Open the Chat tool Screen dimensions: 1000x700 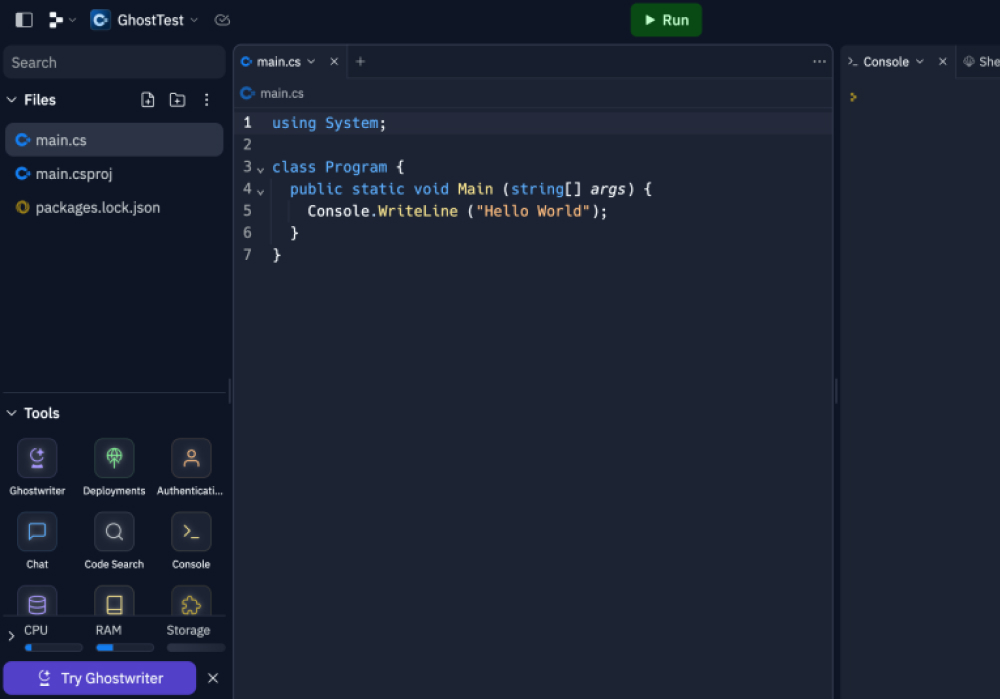tap(37, 532)
